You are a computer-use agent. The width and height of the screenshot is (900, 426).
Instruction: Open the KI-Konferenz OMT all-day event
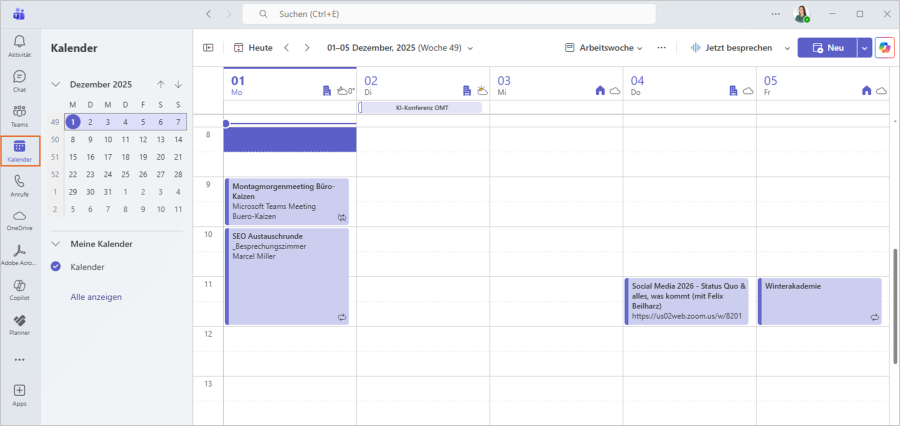(420, 107)
